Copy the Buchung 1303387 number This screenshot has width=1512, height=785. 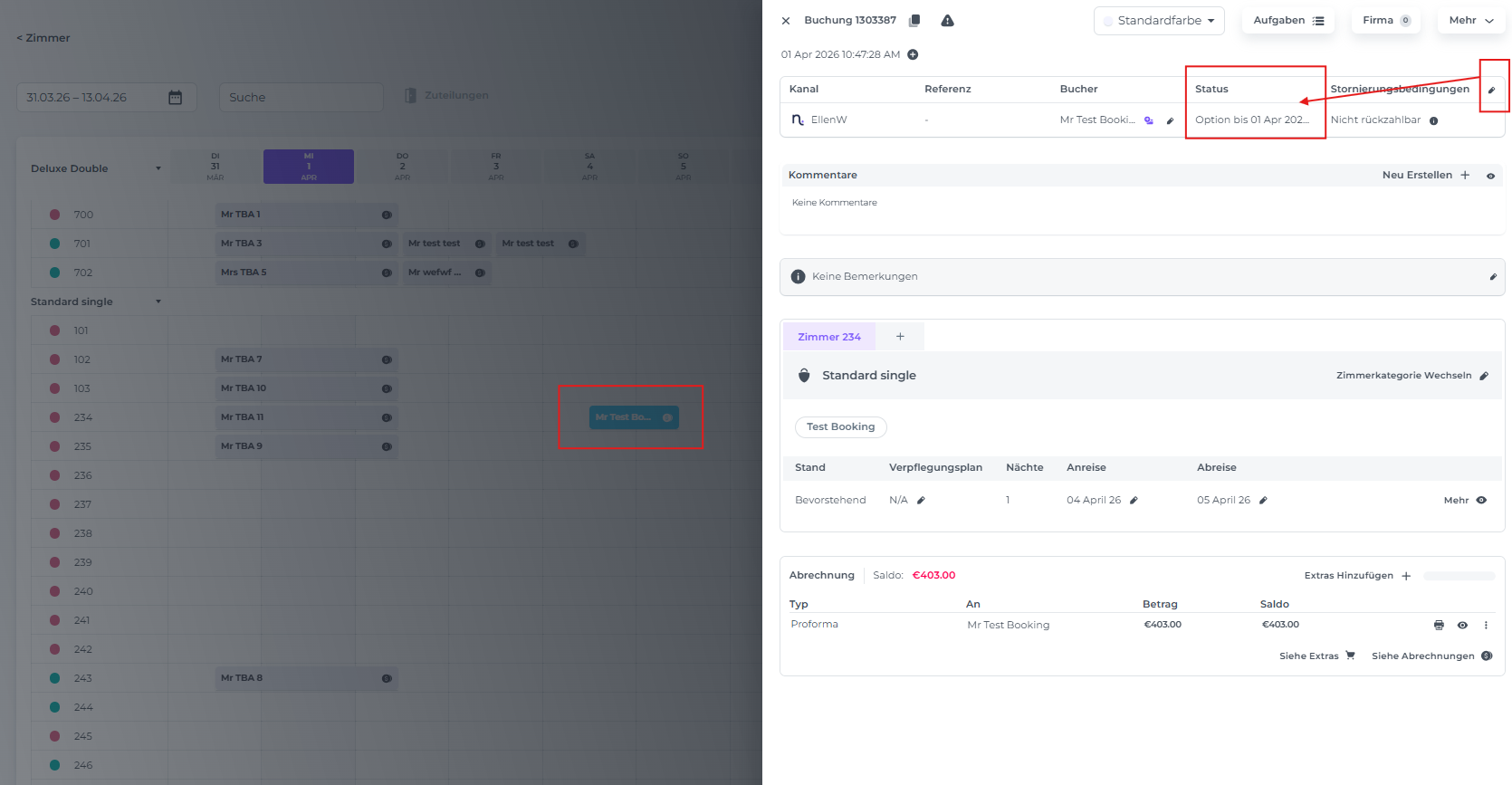tap(914, 21)
